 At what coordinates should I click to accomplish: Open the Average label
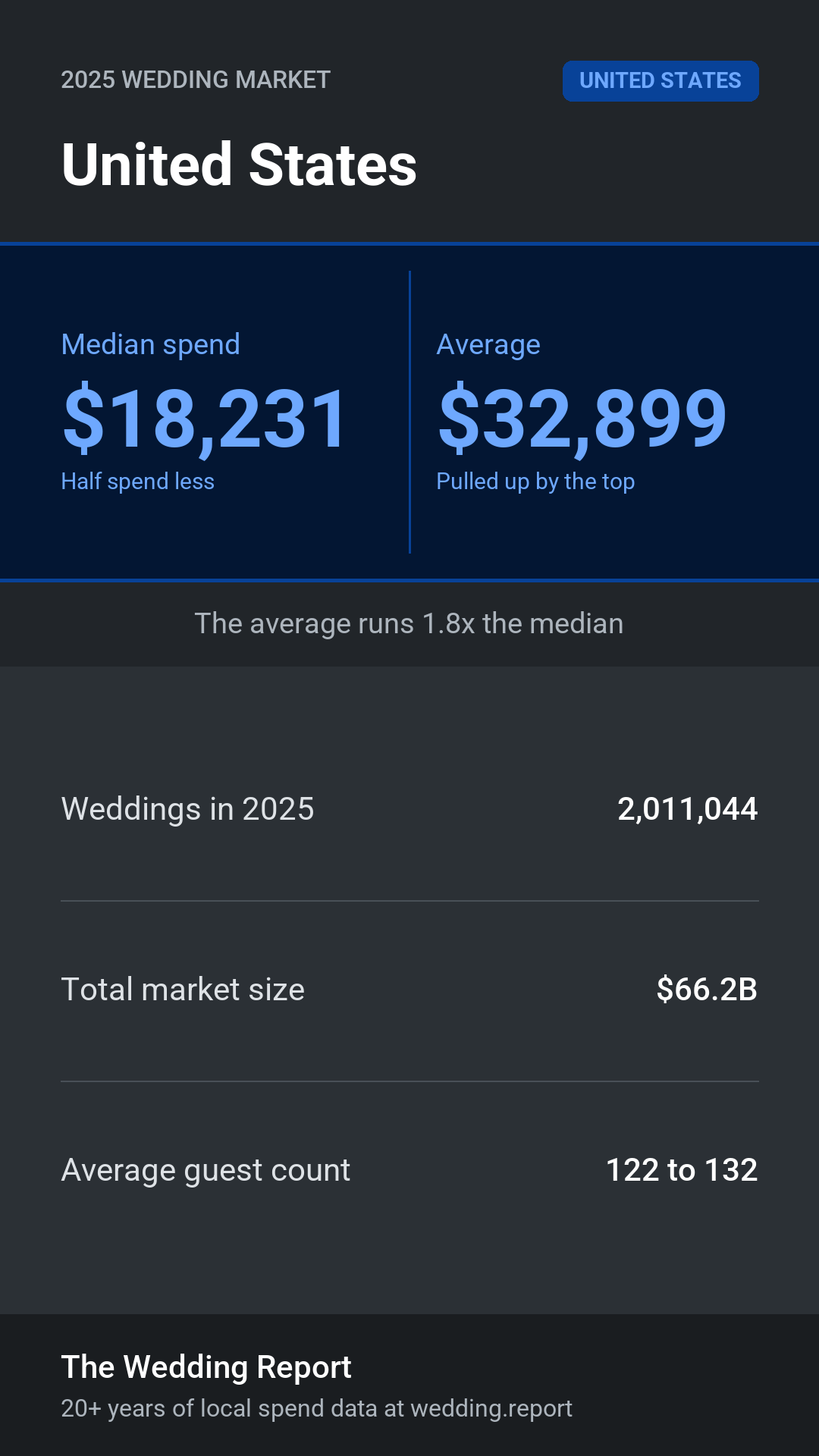pos(488,345)
